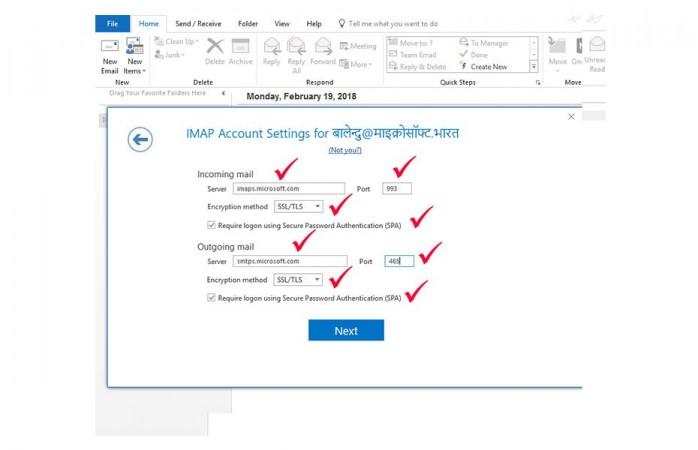The height and width of the screenshot is (450, 698).
Task: Open the Junk dropdown
Action: 170,55
